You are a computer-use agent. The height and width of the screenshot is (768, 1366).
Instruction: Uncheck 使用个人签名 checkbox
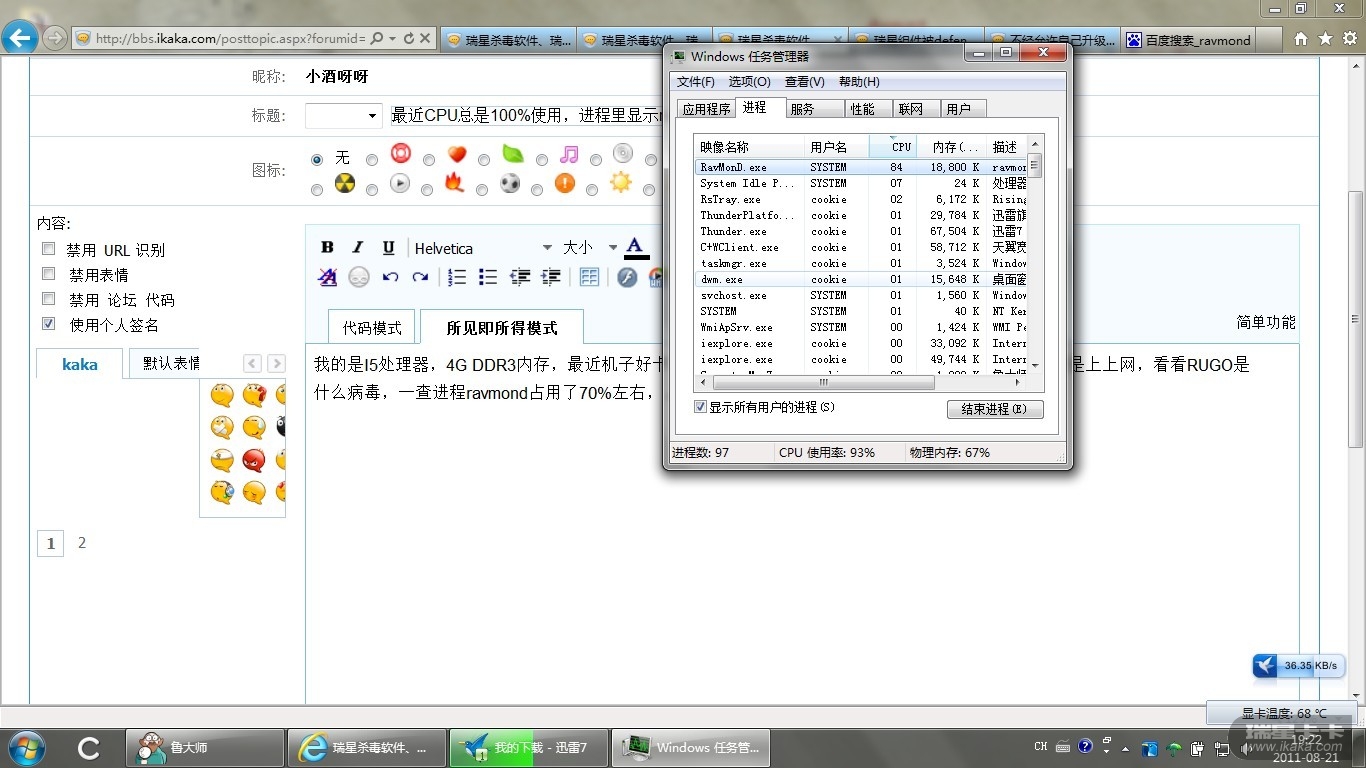(48, 324)
